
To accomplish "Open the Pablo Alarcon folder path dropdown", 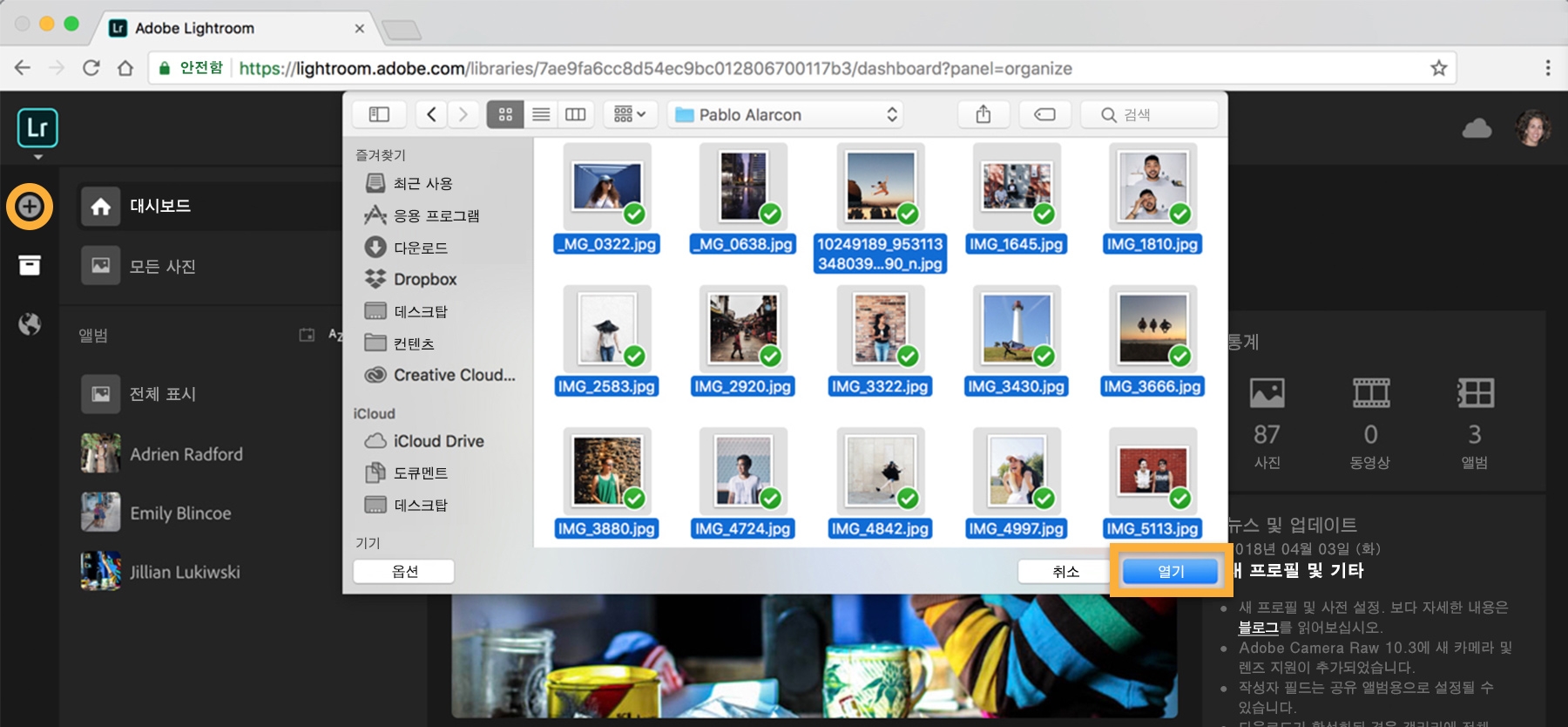I will point(786,114).
